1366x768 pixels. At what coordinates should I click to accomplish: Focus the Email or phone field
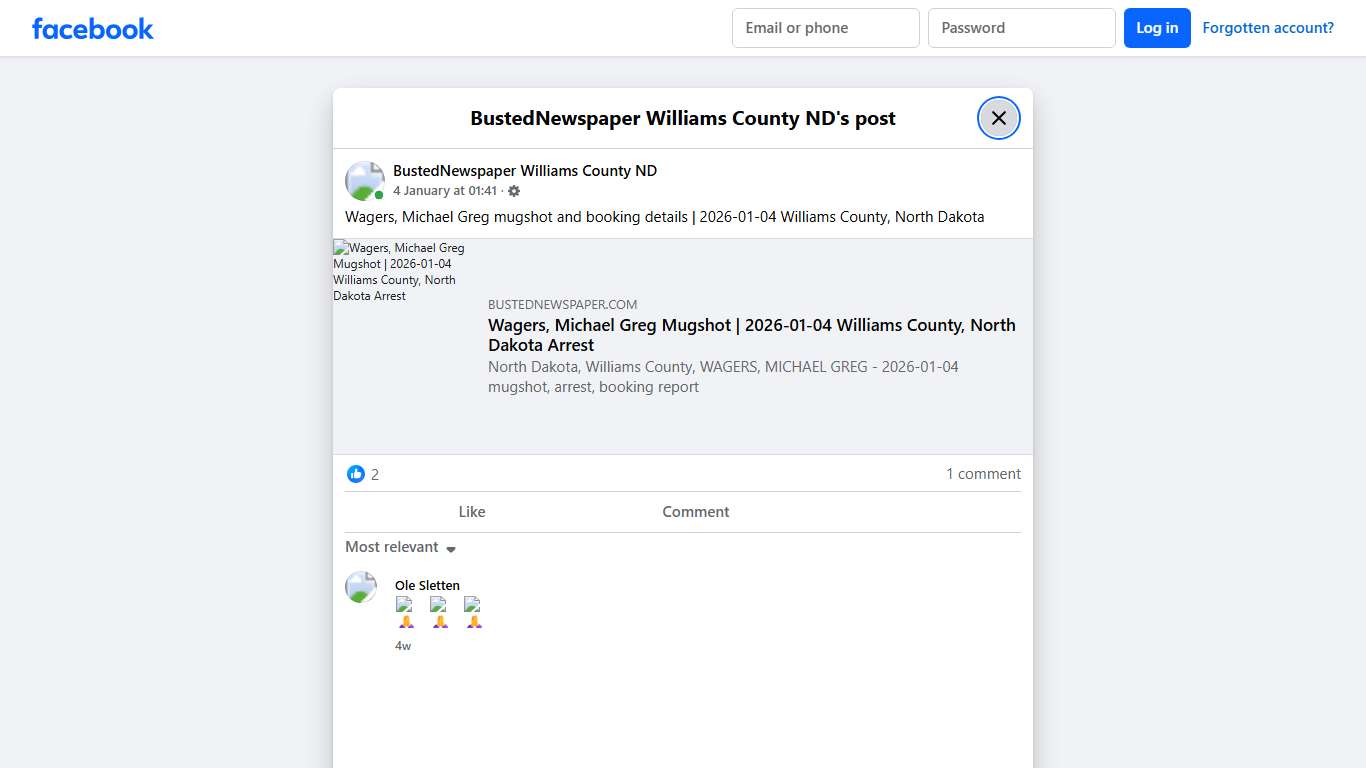[825, 28]
